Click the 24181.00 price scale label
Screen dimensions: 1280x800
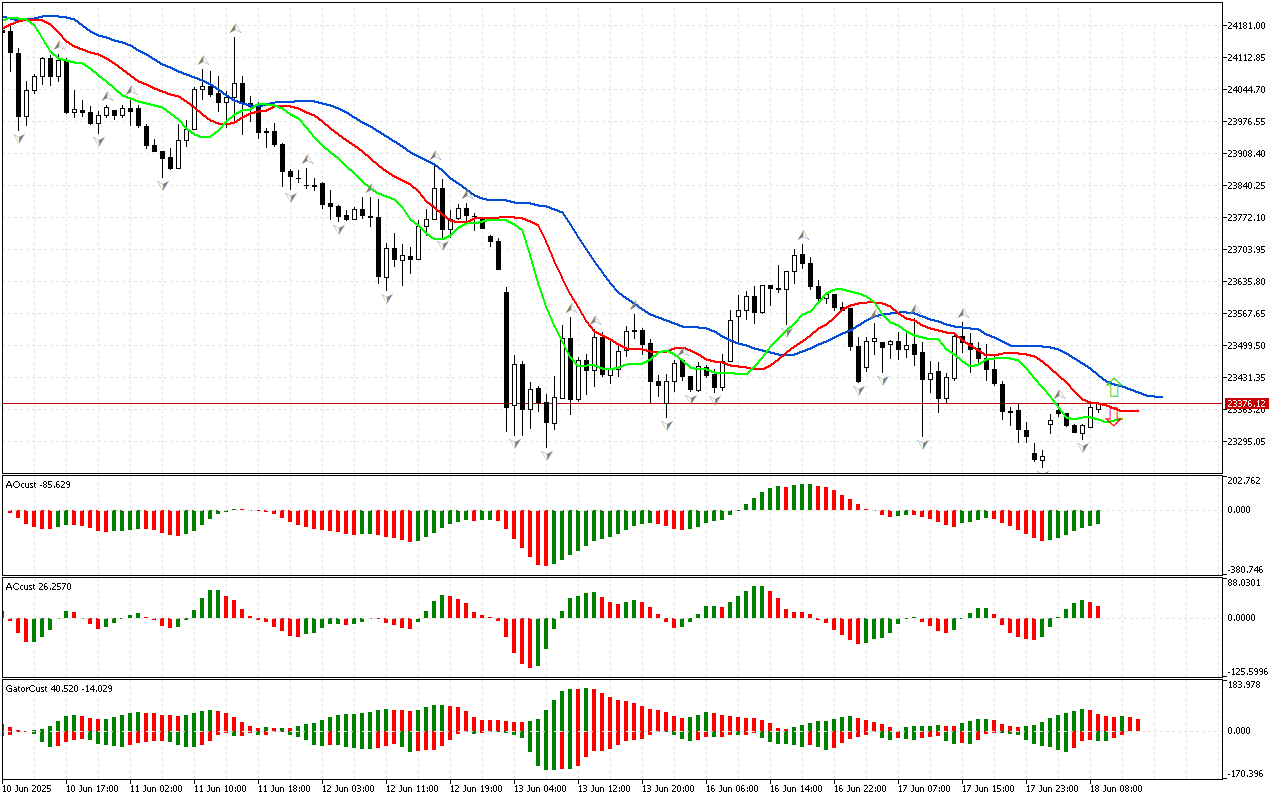pos(1246,25)
